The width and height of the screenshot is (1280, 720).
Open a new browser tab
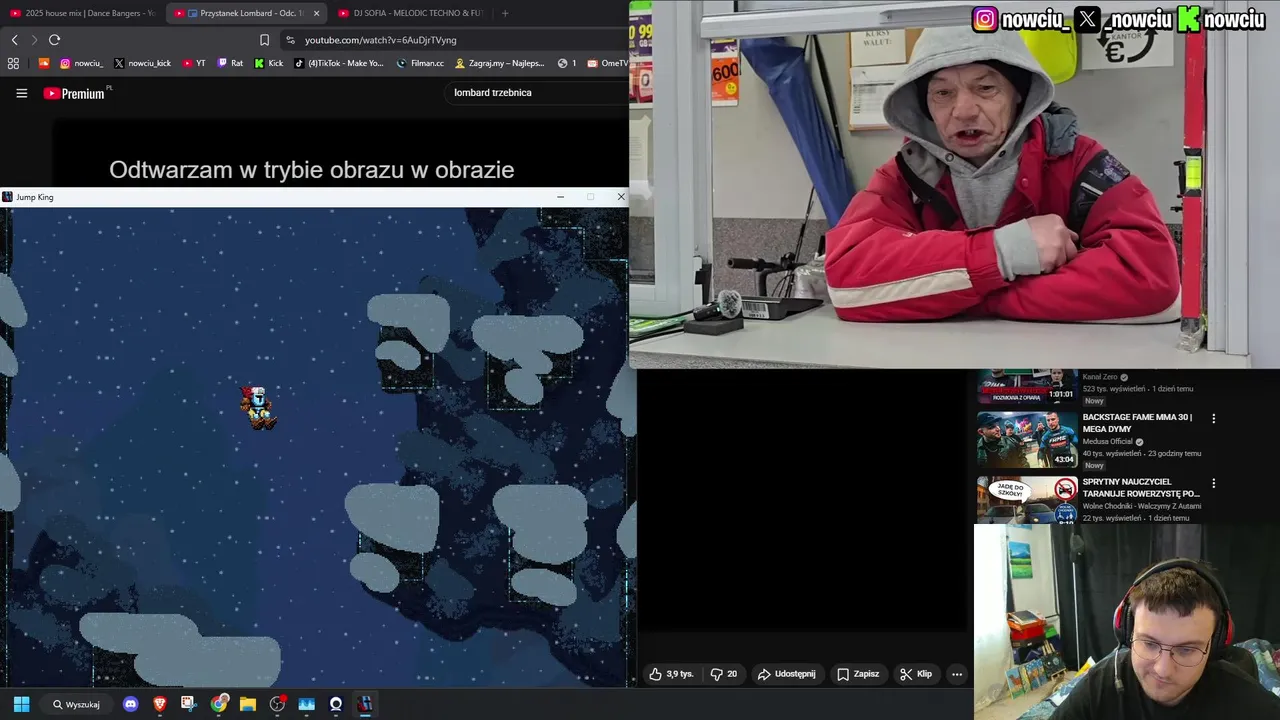[504, 13]
